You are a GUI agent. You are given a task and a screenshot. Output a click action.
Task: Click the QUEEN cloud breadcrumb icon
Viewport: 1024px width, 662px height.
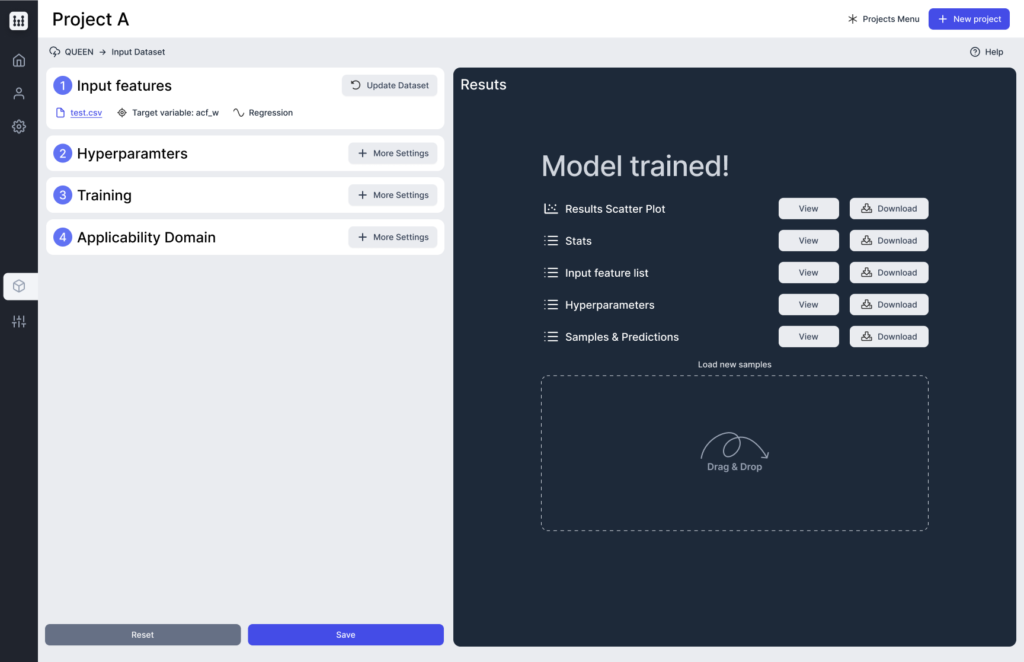tap(55, 52)
